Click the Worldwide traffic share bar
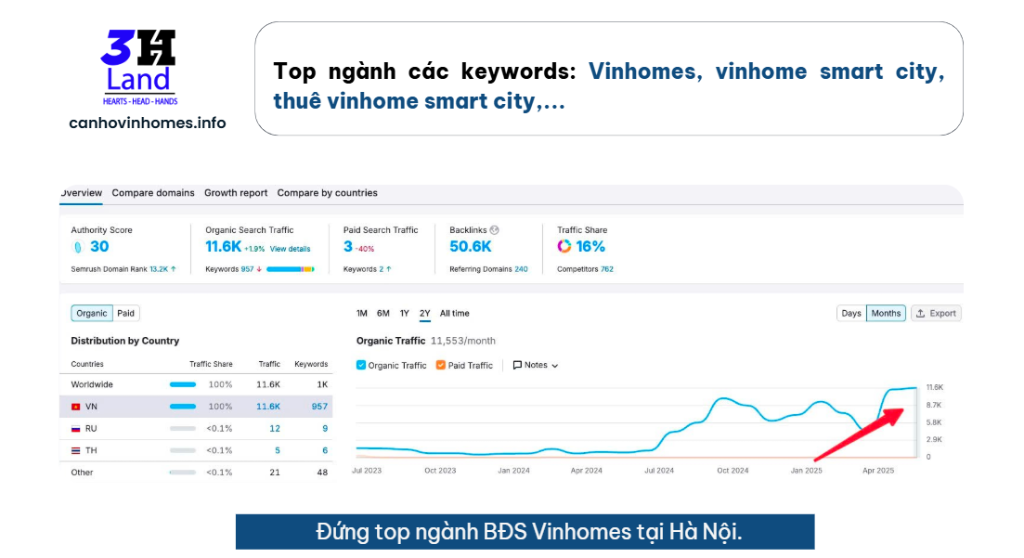 pyautogui.click(x=183, y=384)
